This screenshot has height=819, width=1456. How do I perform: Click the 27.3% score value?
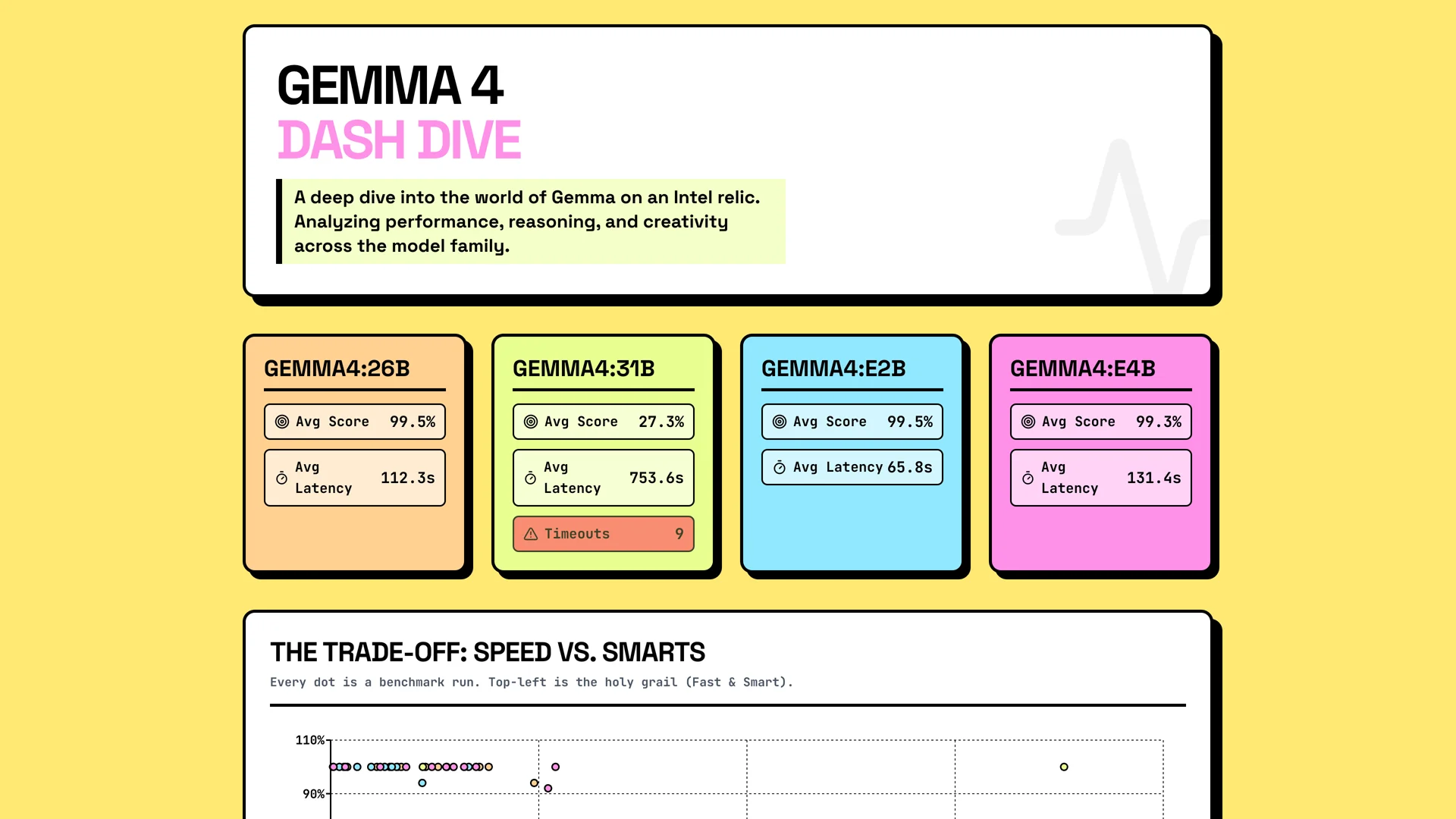coord(661,422)
